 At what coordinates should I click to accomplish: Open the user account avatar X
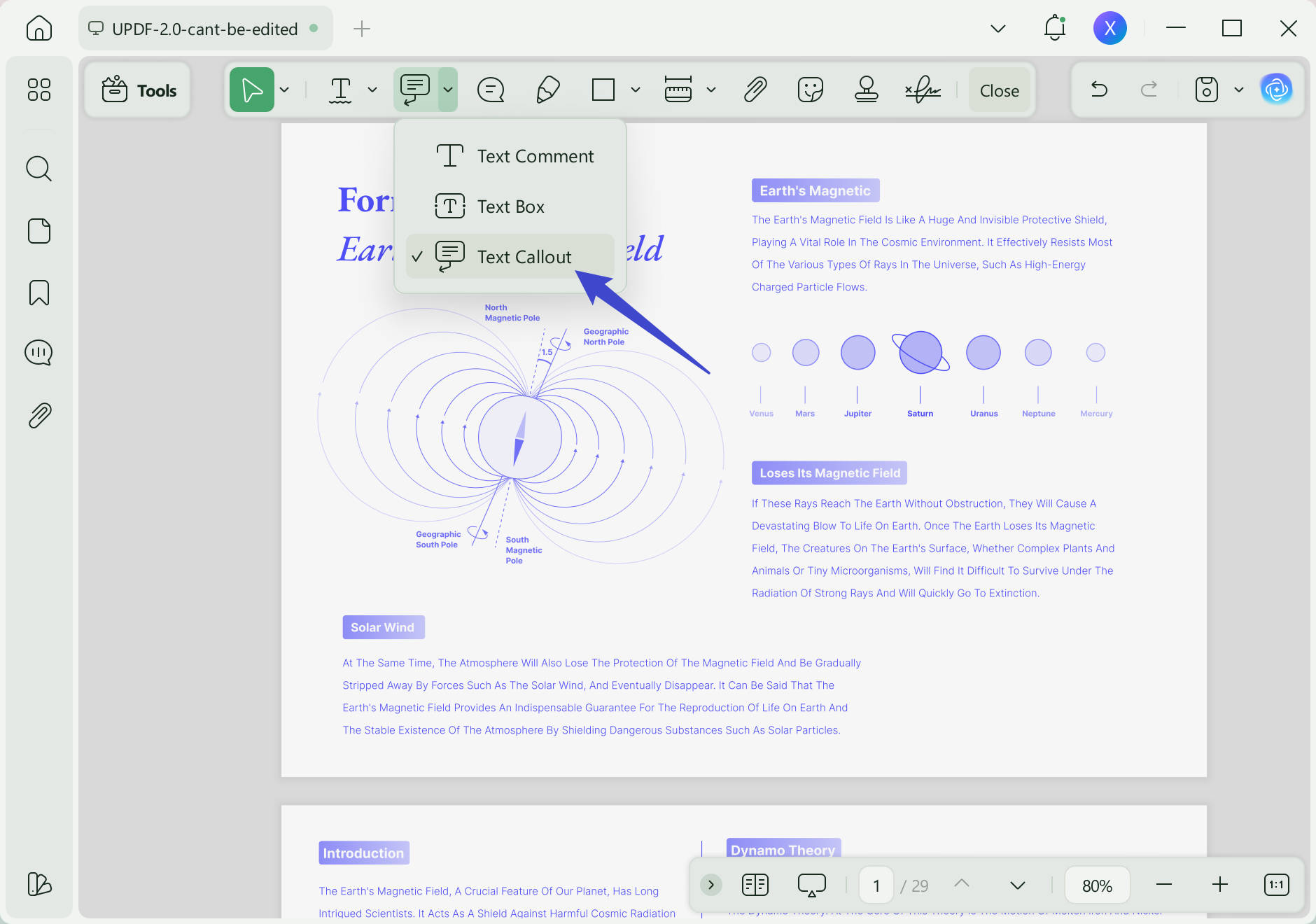[1109, 28]
